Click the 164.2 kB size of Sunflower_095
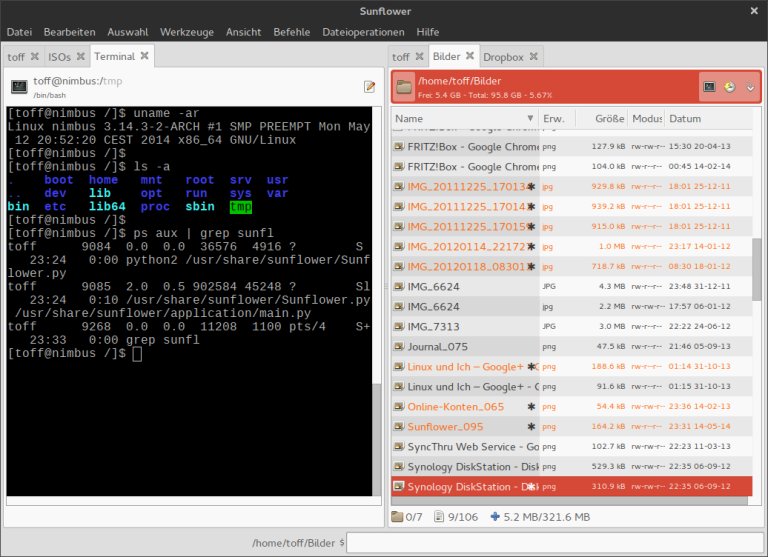Viewport: 768px width, 557px height. point(608,426)
